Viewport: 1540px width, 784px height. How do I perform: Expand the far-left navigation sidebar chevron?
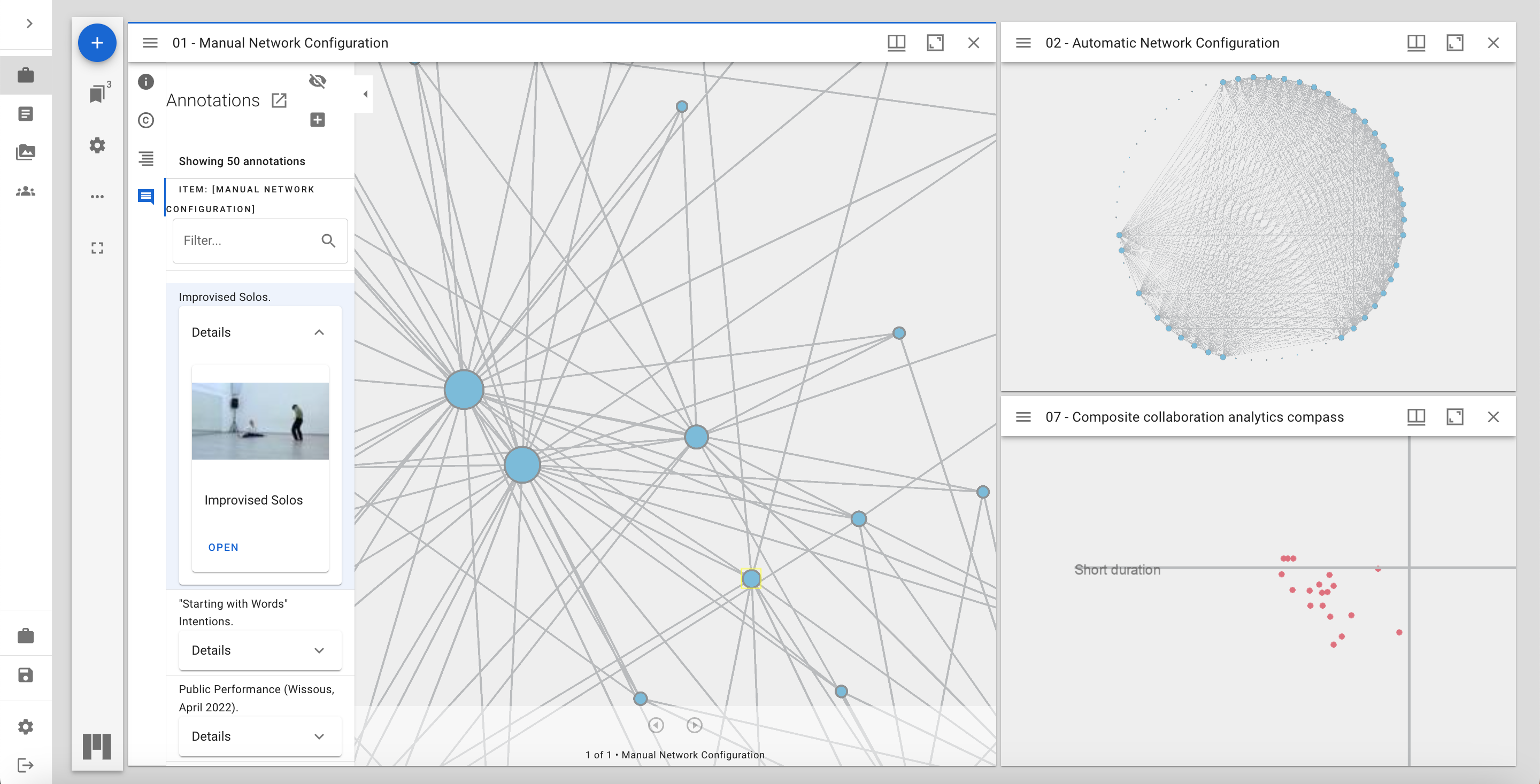tap(29, 24)
